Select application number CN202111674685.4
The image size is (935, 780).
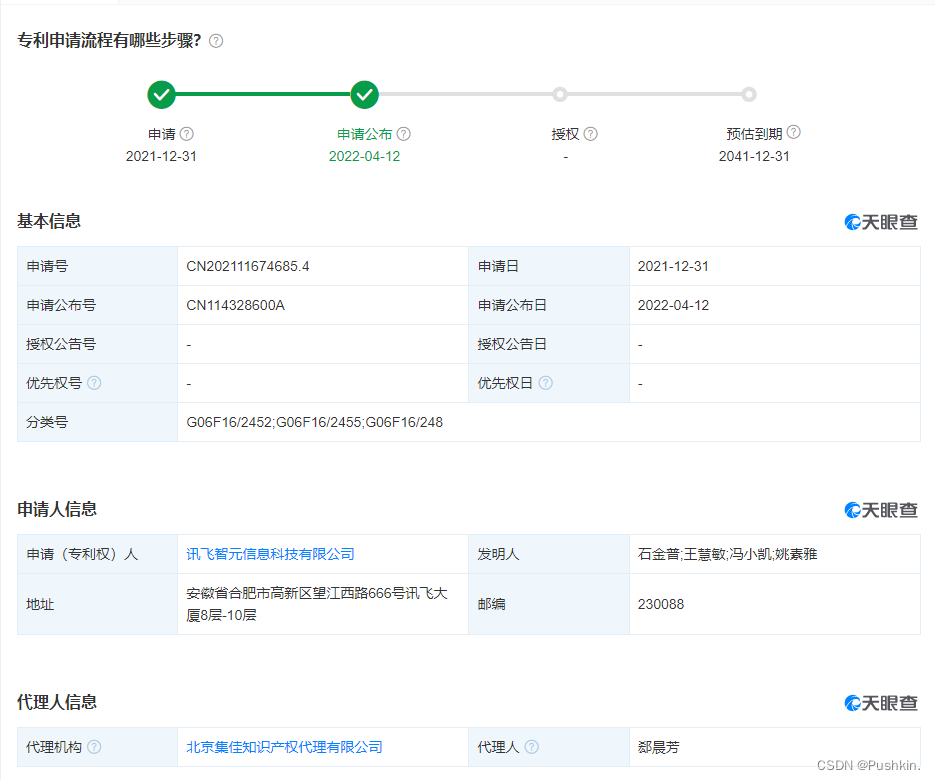click(x=248, y=266)
